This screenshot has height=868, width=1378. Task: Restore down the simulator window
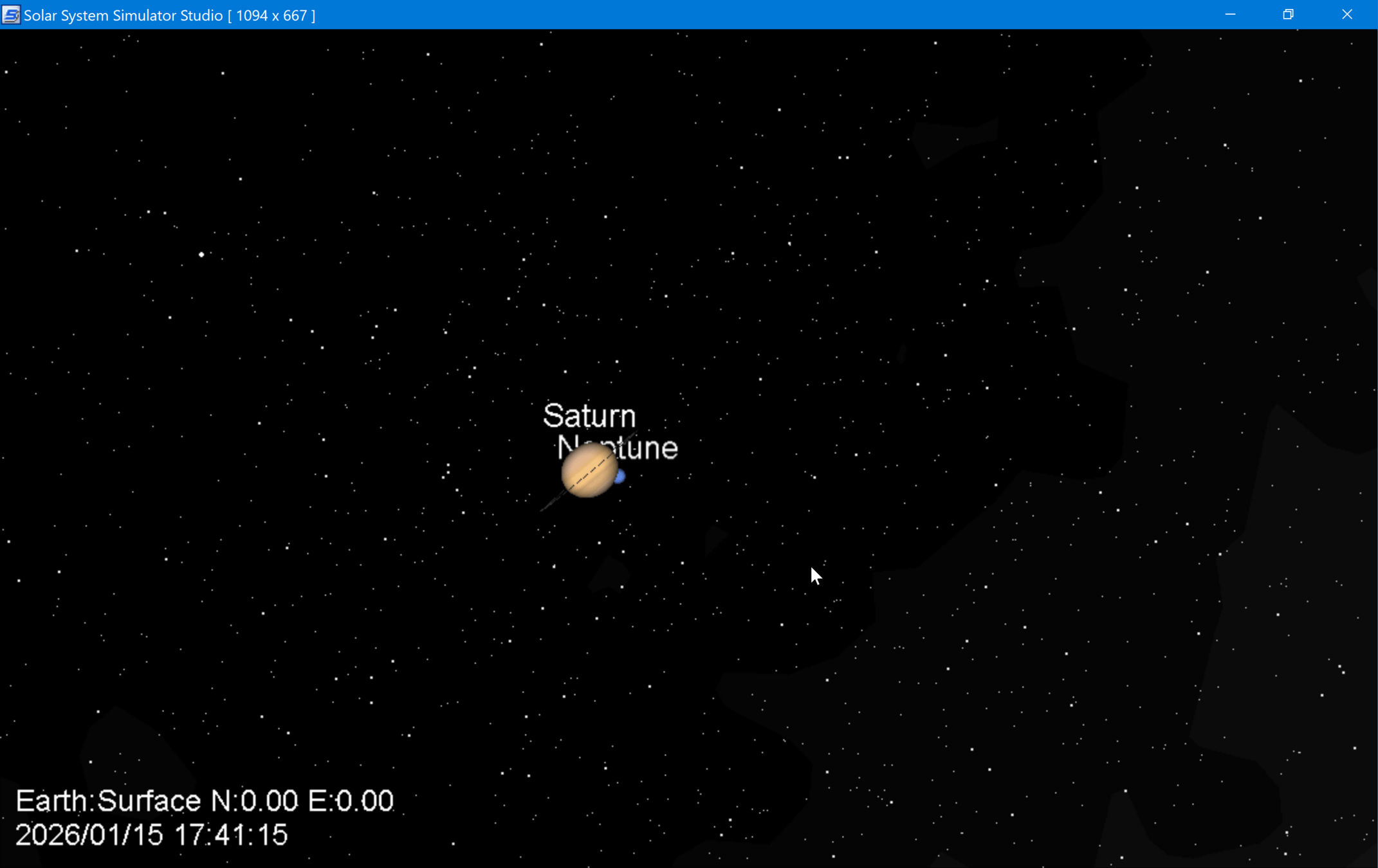click(1288, 15)
